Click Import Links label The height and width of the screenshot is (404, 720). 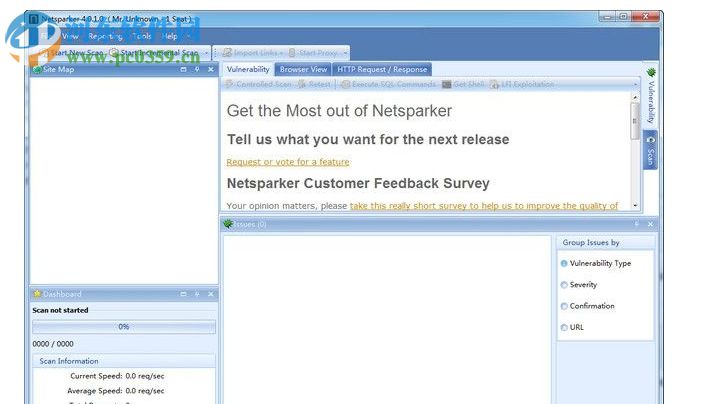point(255,53)
